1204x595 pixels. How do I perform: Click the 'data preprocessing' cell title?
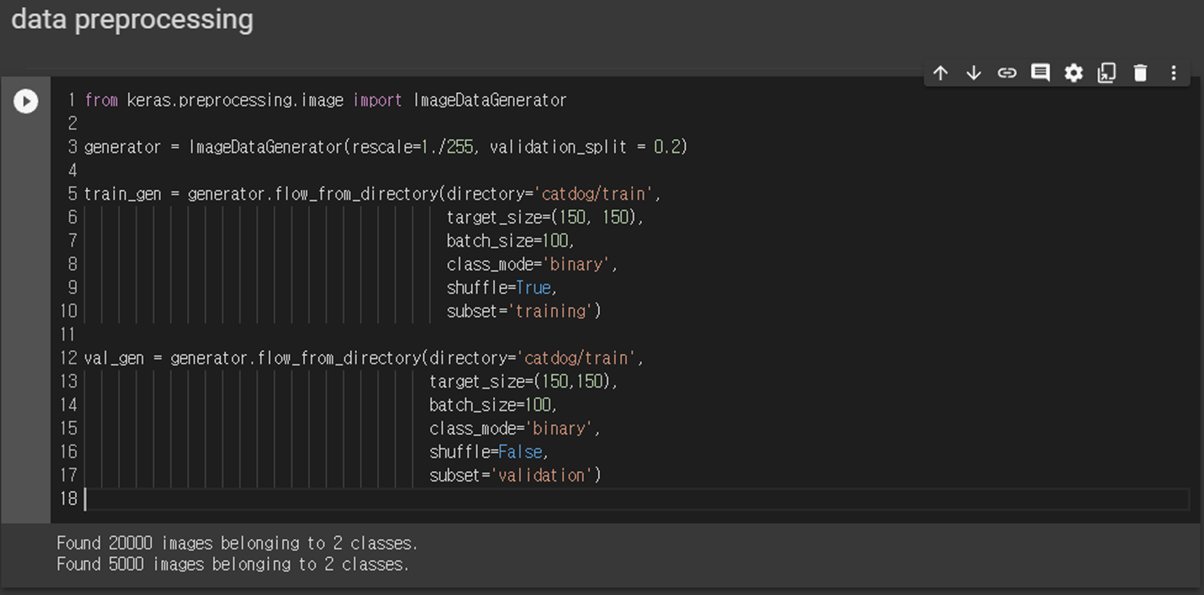tap(130, 18)
